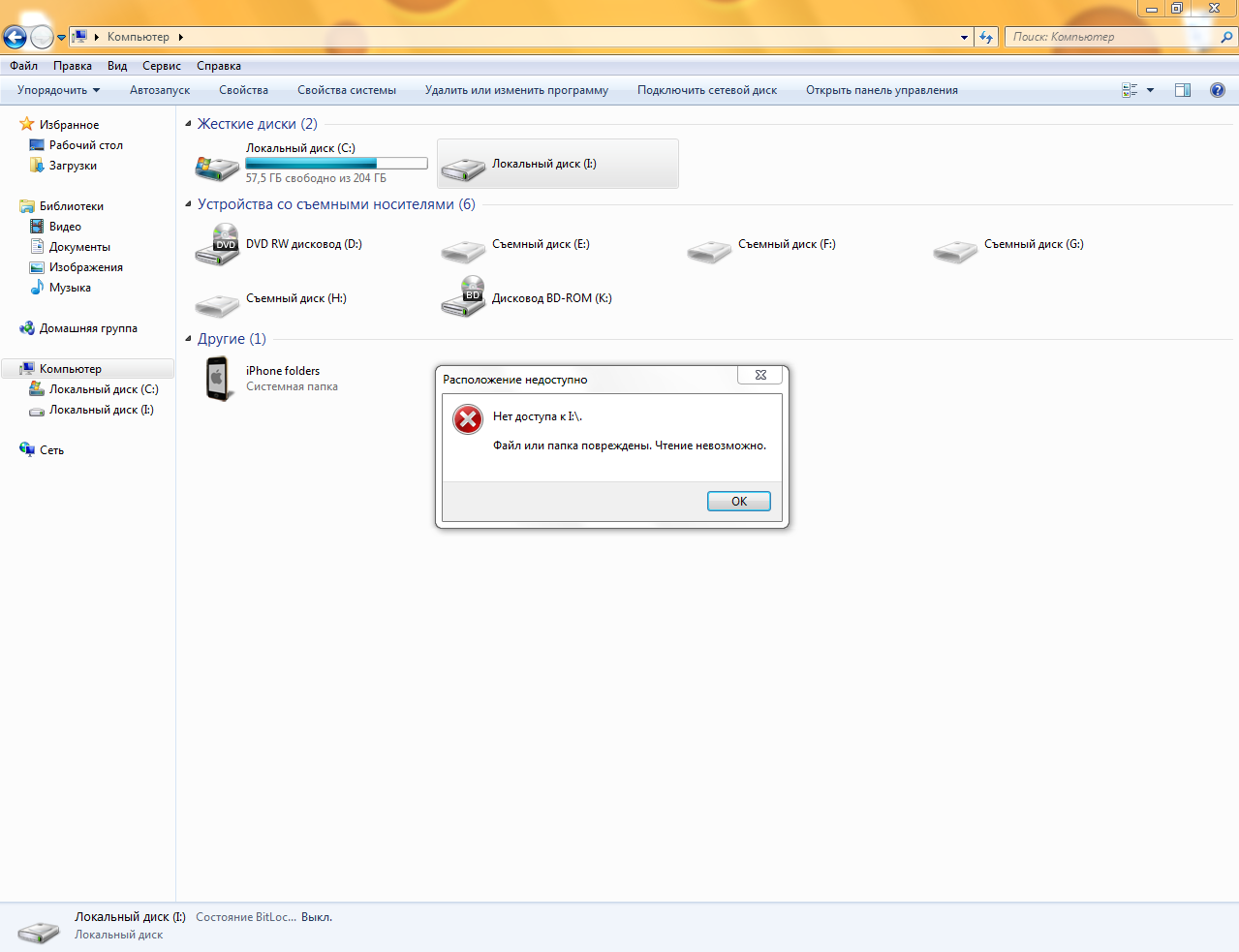Click the computer icon in address bar
The image size is (1239, 952).
click(x=79, y=37)
